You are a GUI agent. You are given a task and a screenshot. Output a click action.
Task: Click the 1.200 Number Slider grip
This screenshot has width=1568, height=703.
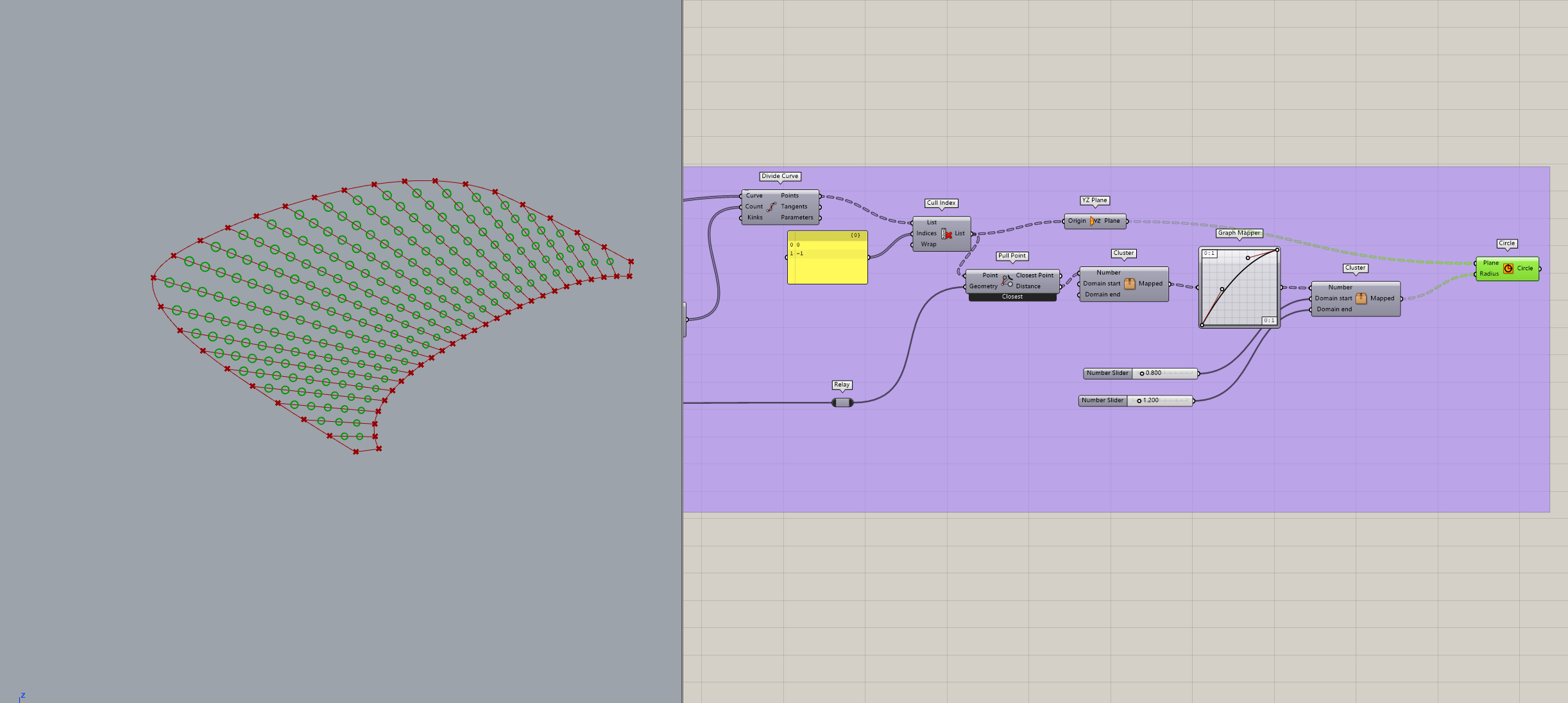point(1139,401)
